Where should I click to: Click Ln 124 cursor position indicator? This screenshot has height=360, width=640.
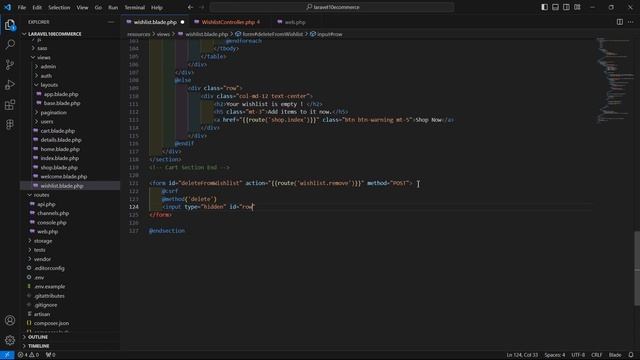[x=522, y=355]
